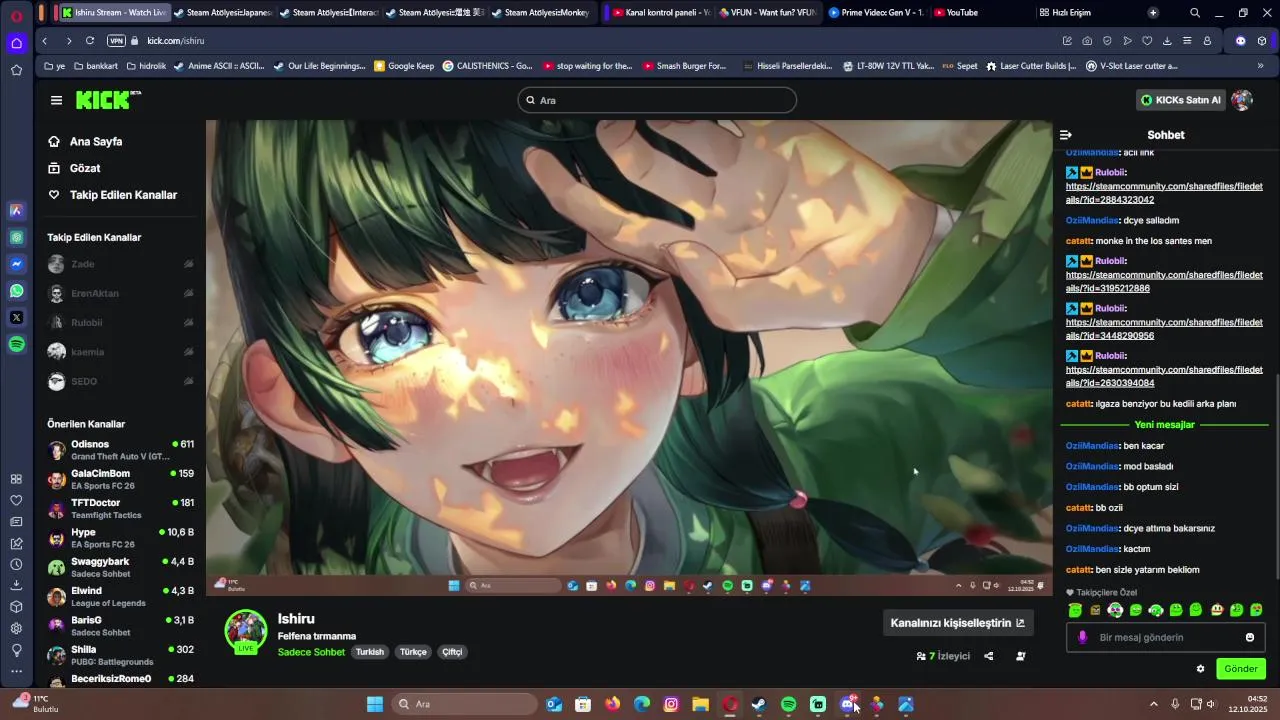Open X (Twitter) in Opera sidebar
1280x720 pixels.
(x=16, y=318)
